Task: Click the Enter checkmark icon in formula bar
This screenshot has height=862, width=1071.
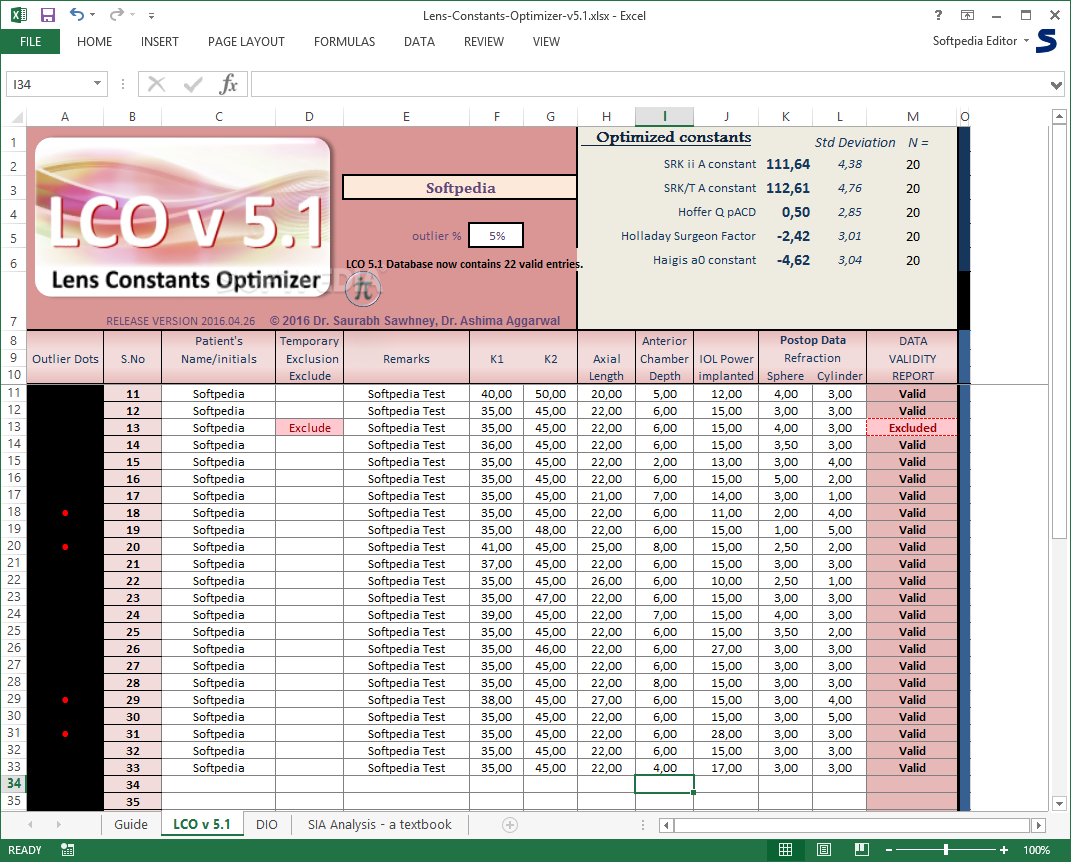Action: tap(193, 84)
